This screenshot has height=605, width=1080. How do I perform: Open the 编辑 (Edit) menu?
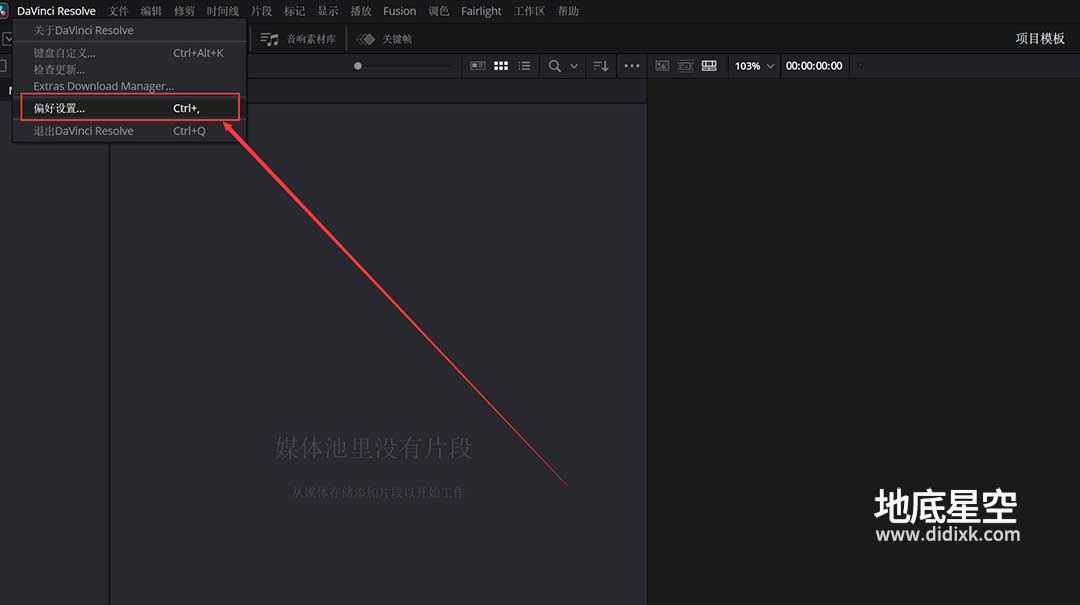[151, 11]
